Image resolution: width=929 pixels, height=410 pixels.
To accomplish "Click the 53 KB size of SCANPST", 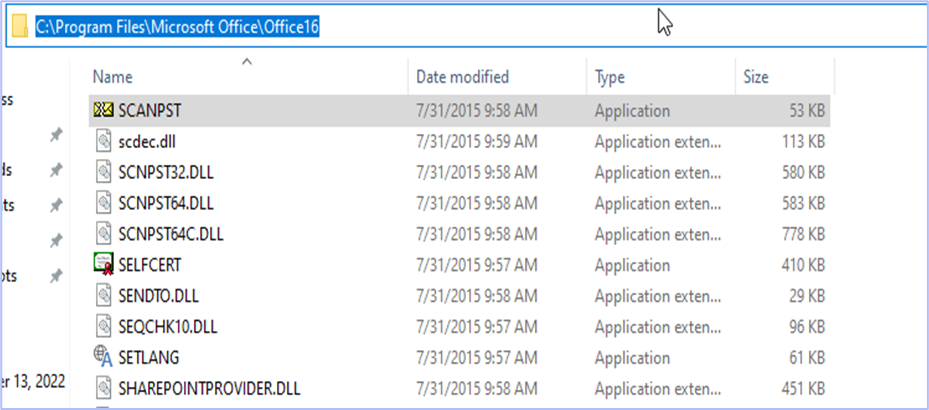I will (803, 111).
